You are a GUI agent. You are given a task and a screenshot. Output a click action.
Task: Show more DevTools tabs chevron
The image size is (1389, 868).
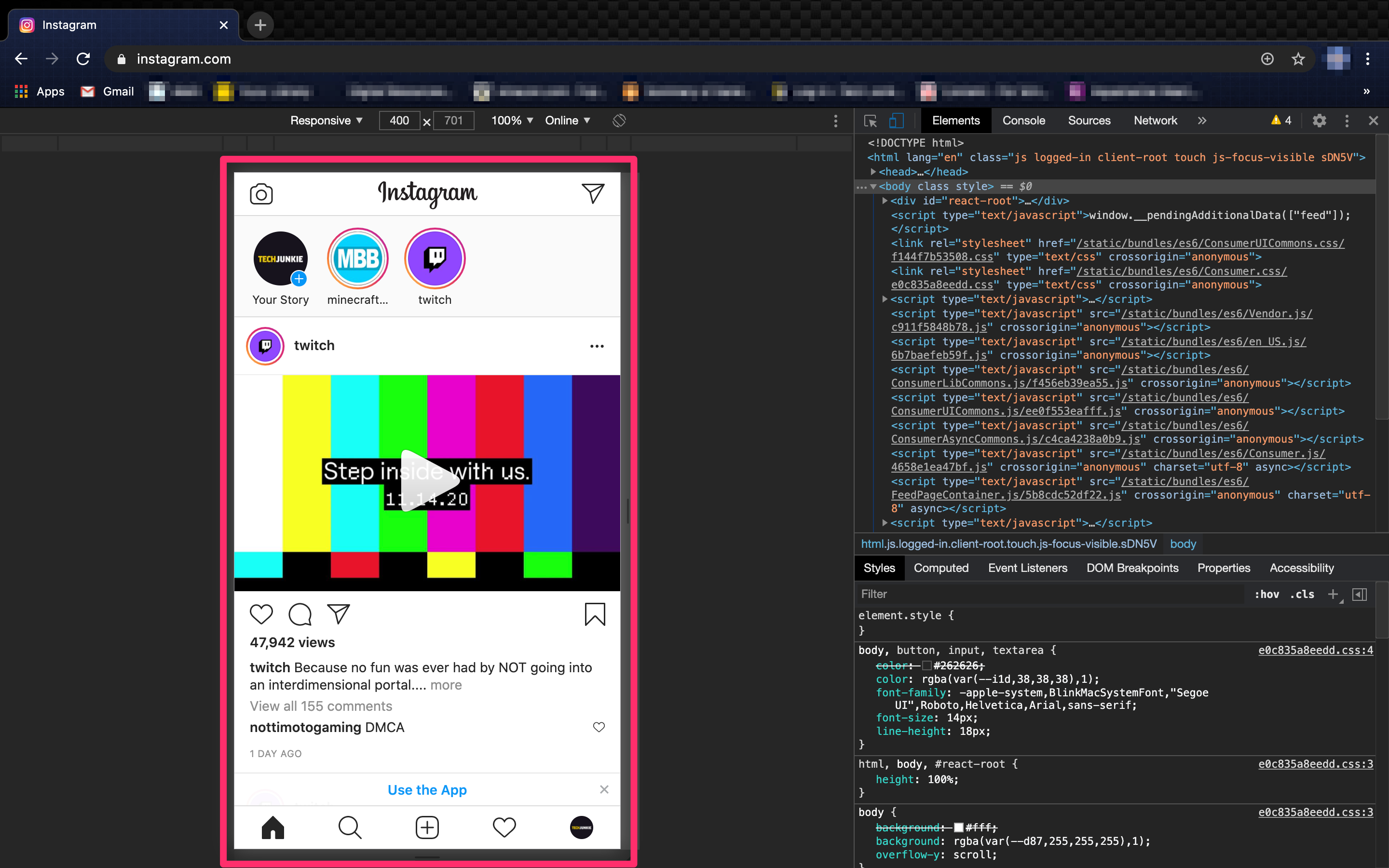[x=1202, y=121]
